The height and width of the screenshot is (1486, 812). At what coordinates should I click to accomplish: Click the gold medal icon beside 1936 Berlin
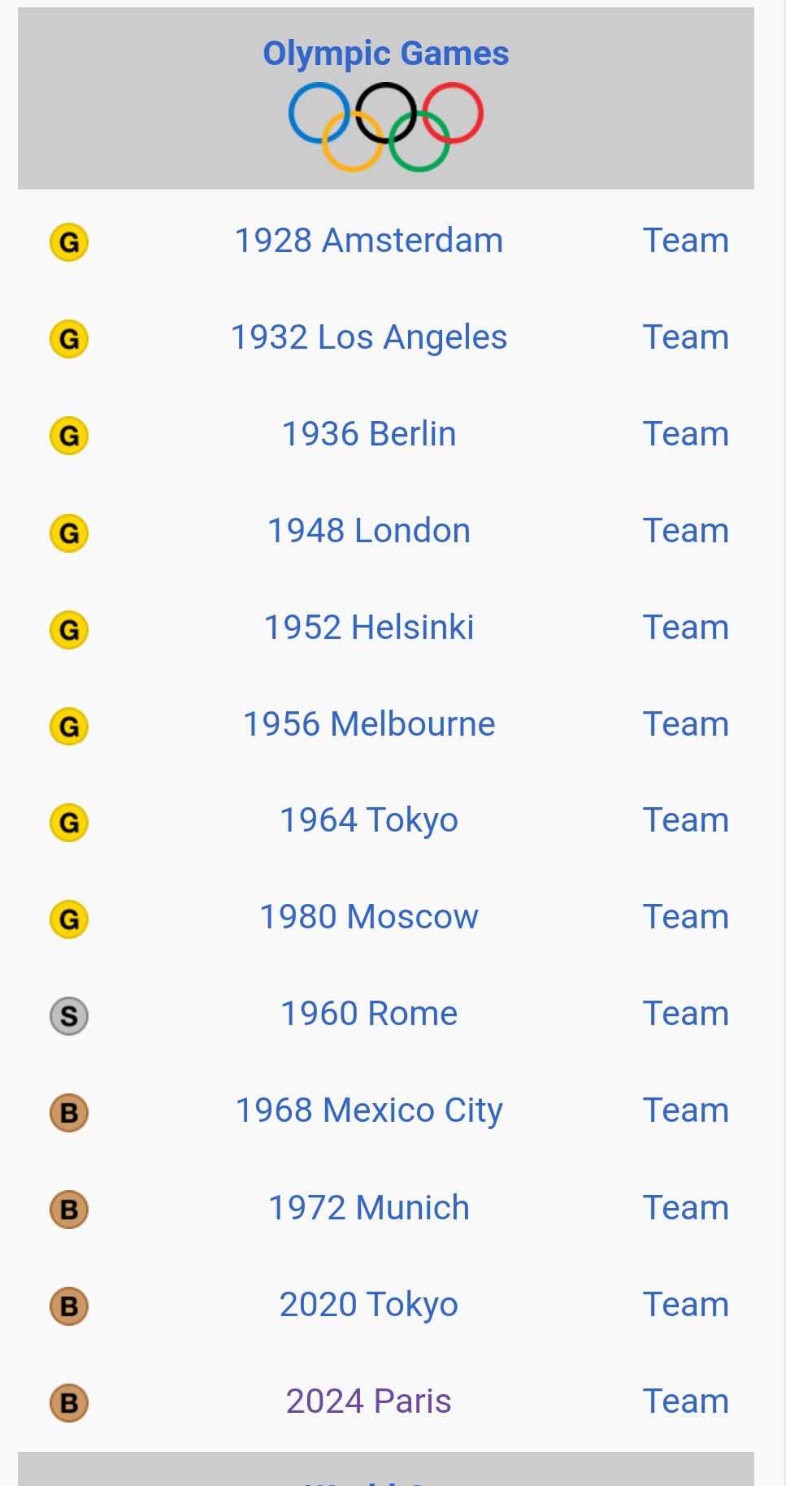point(69,436)
